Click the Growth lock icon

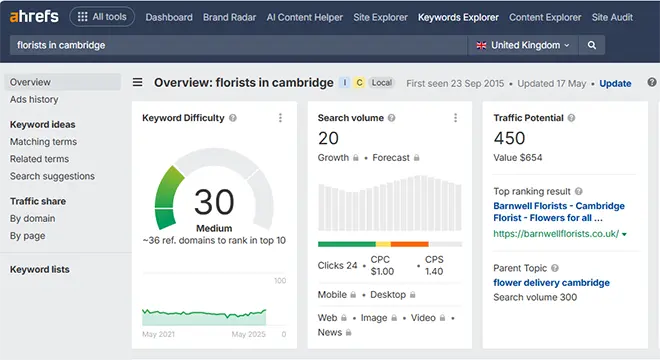356,157
